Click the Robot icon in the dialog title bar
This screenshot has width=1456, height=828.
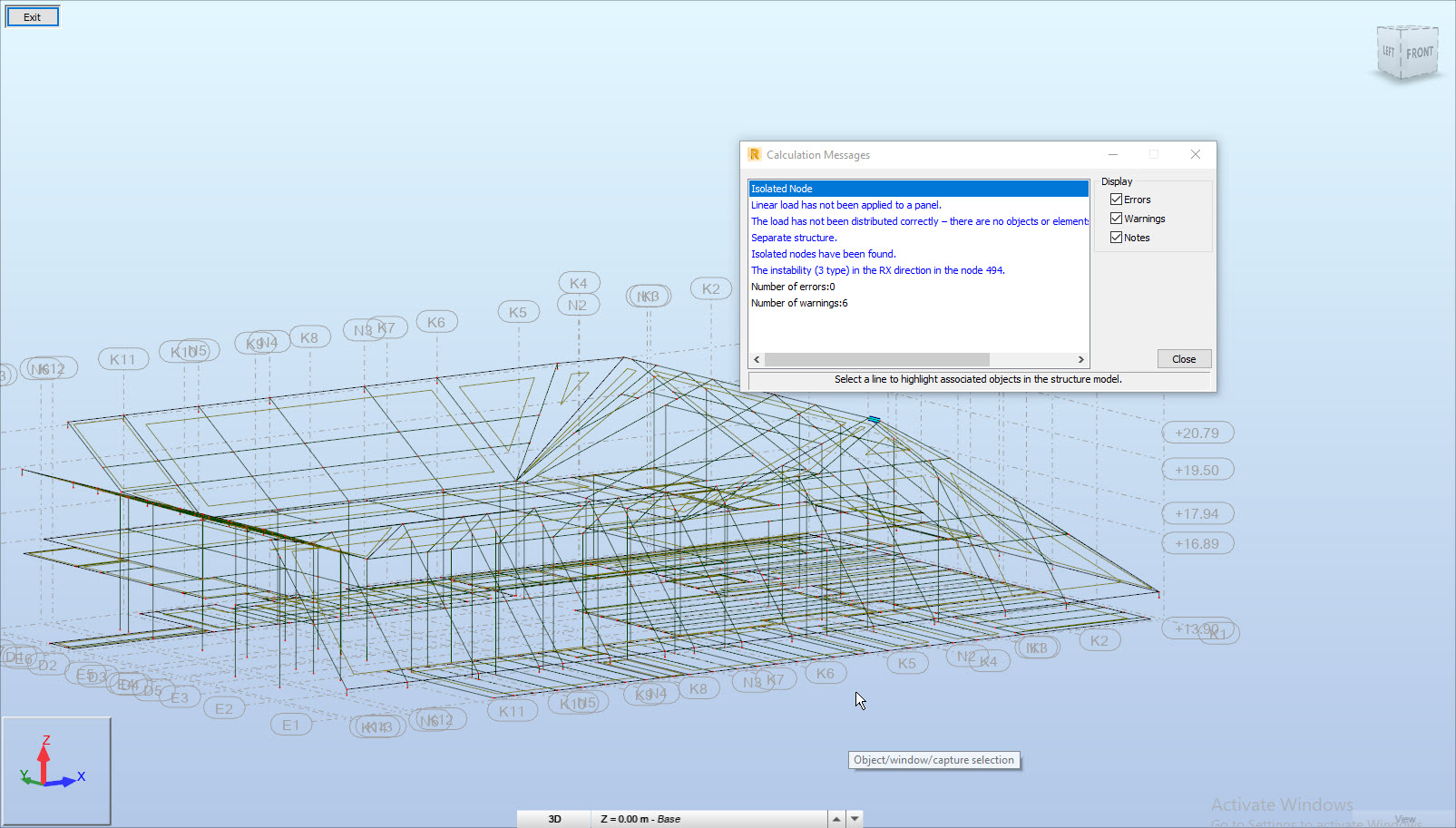pos(756,154)
